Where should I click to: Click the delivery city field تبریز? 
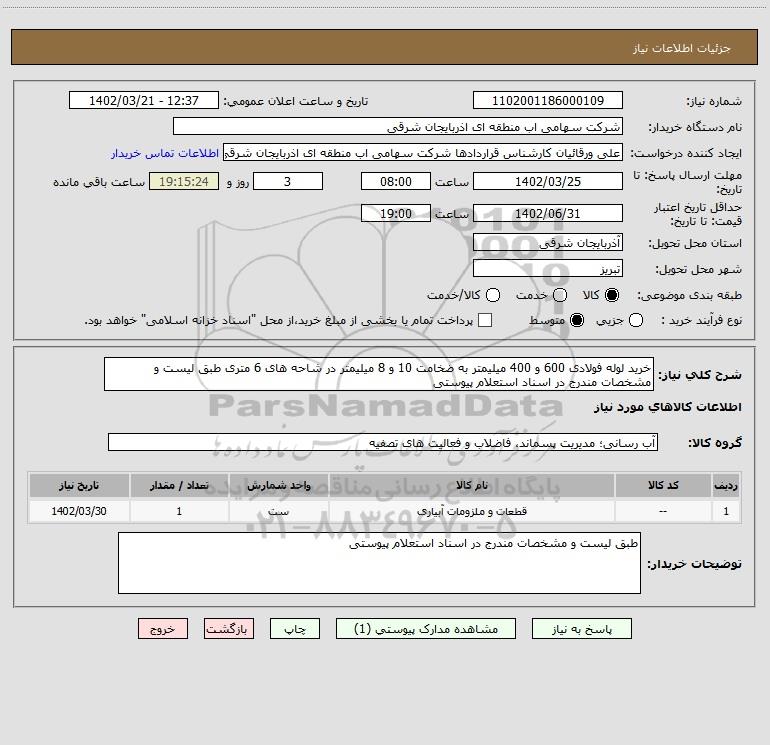point(548,269)
